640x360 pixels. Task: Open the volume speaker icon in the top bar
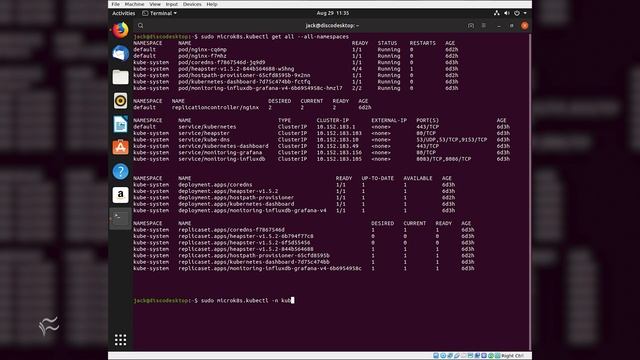[x=507, y=13]
